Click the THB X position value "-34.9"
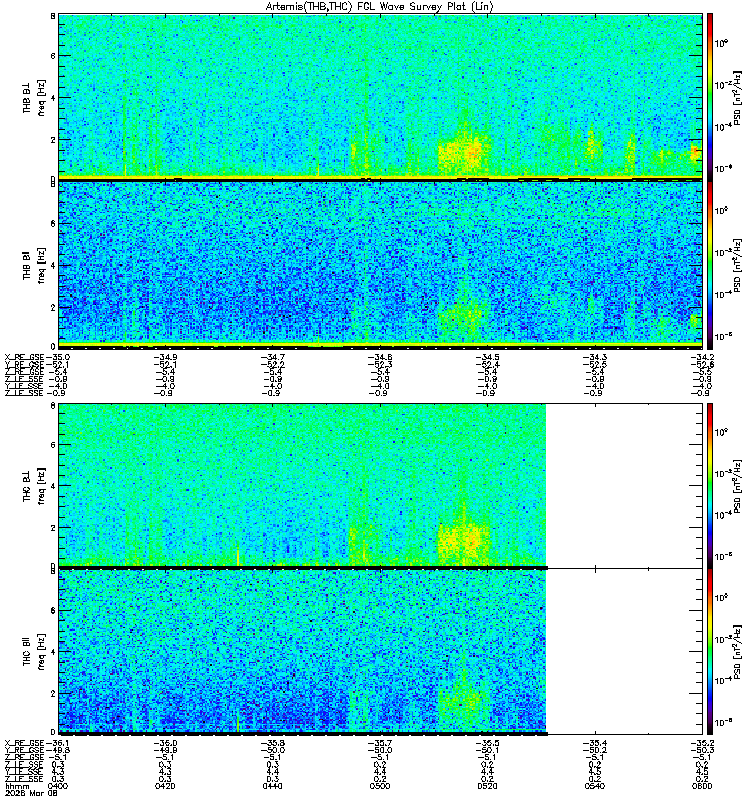Screen dimensions: 750x800 (165, 357)
